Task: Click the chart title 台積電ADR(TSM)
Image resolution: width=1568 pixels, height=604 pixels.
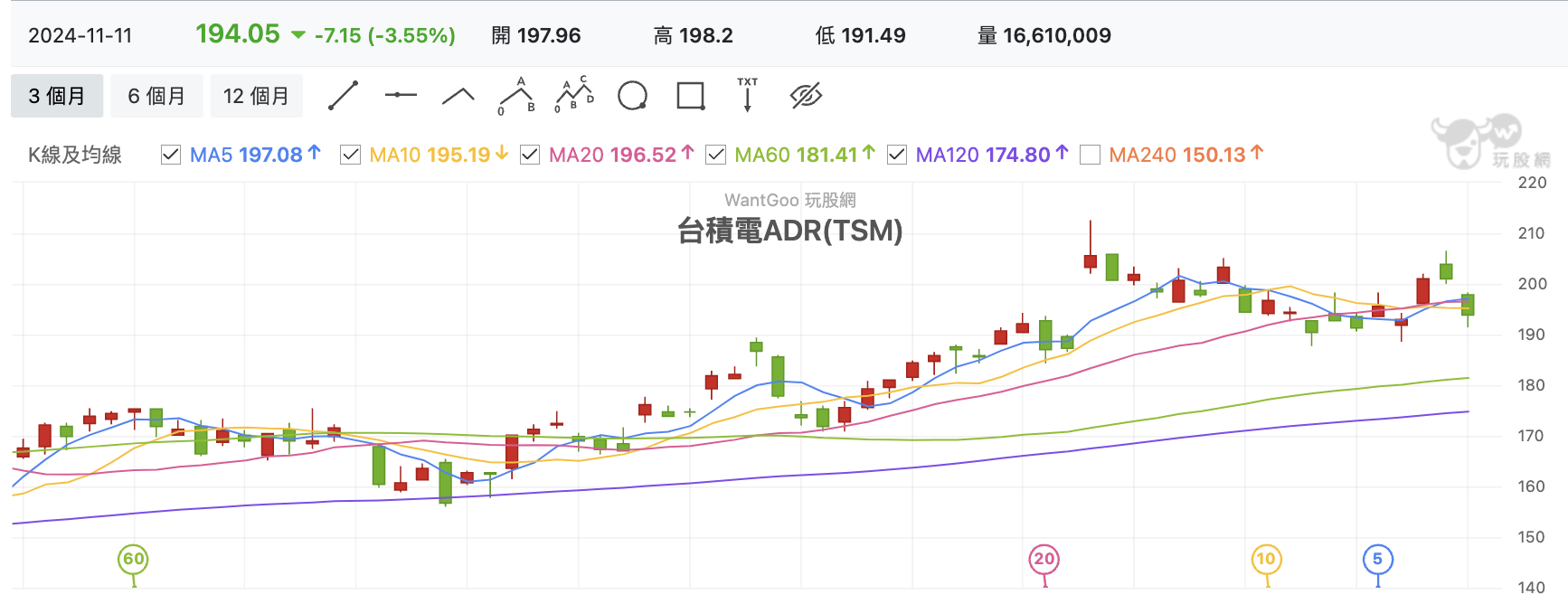Action: (x=790, y=231)
